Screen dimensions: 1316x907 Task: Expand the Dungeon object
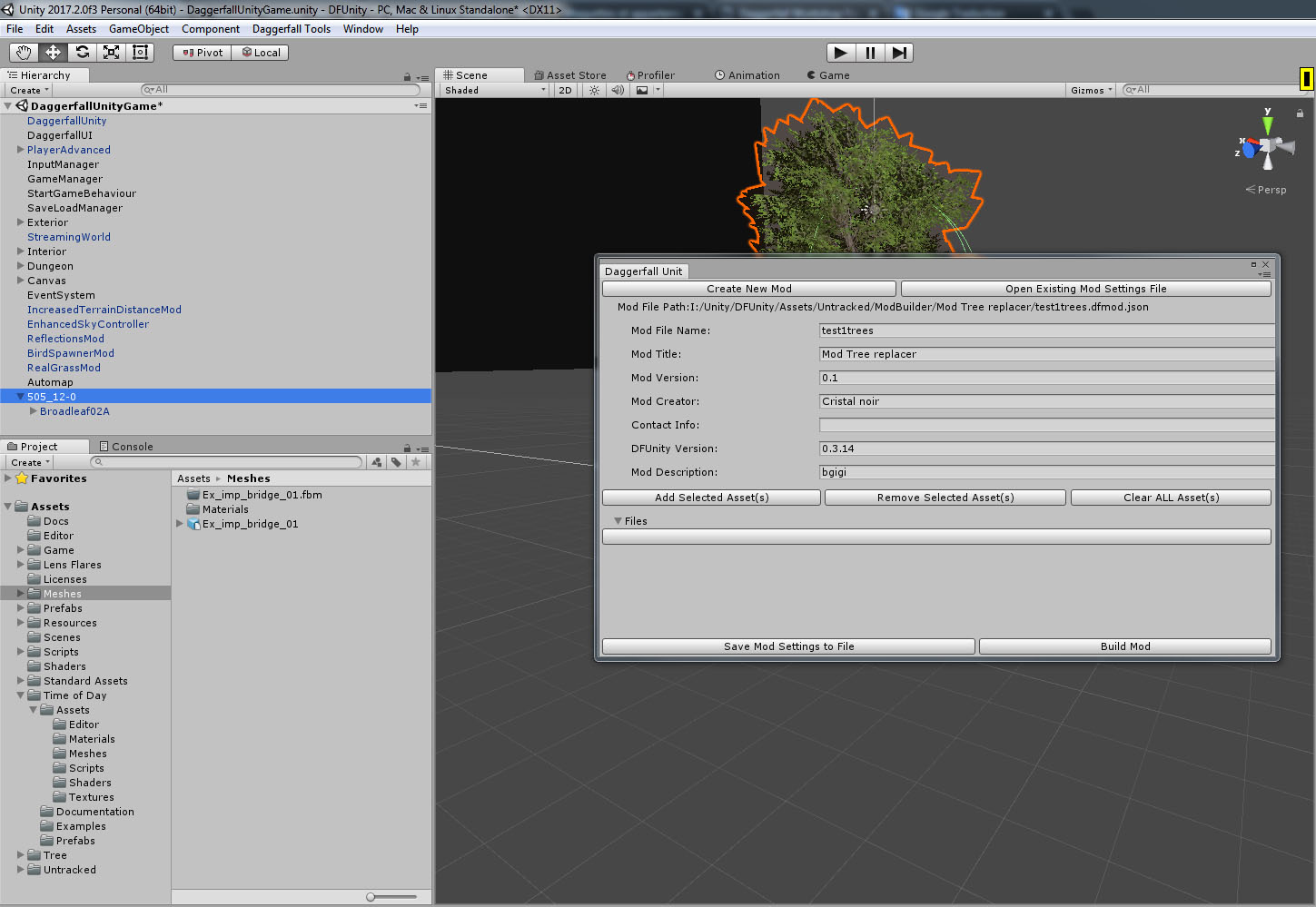pyautogui.click(x=20, y=266)
